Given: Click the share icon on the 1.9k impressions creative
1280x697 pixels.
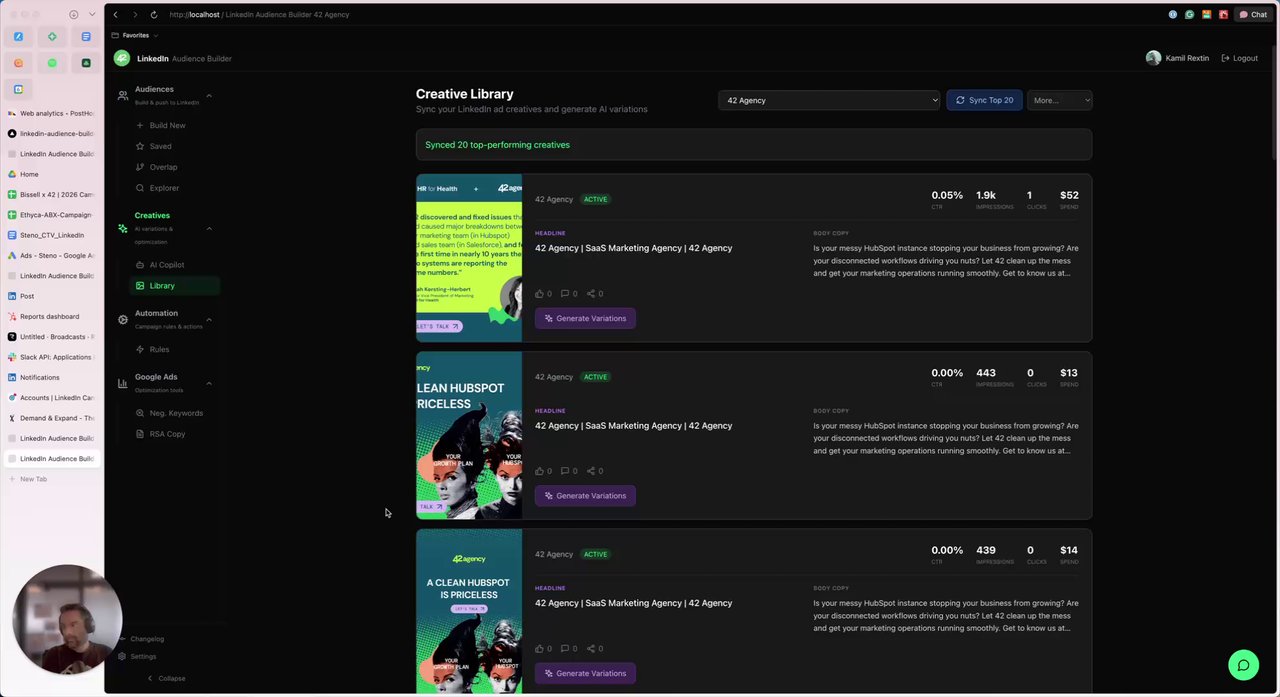Looking at the screenshot, I should click(591, 294).
